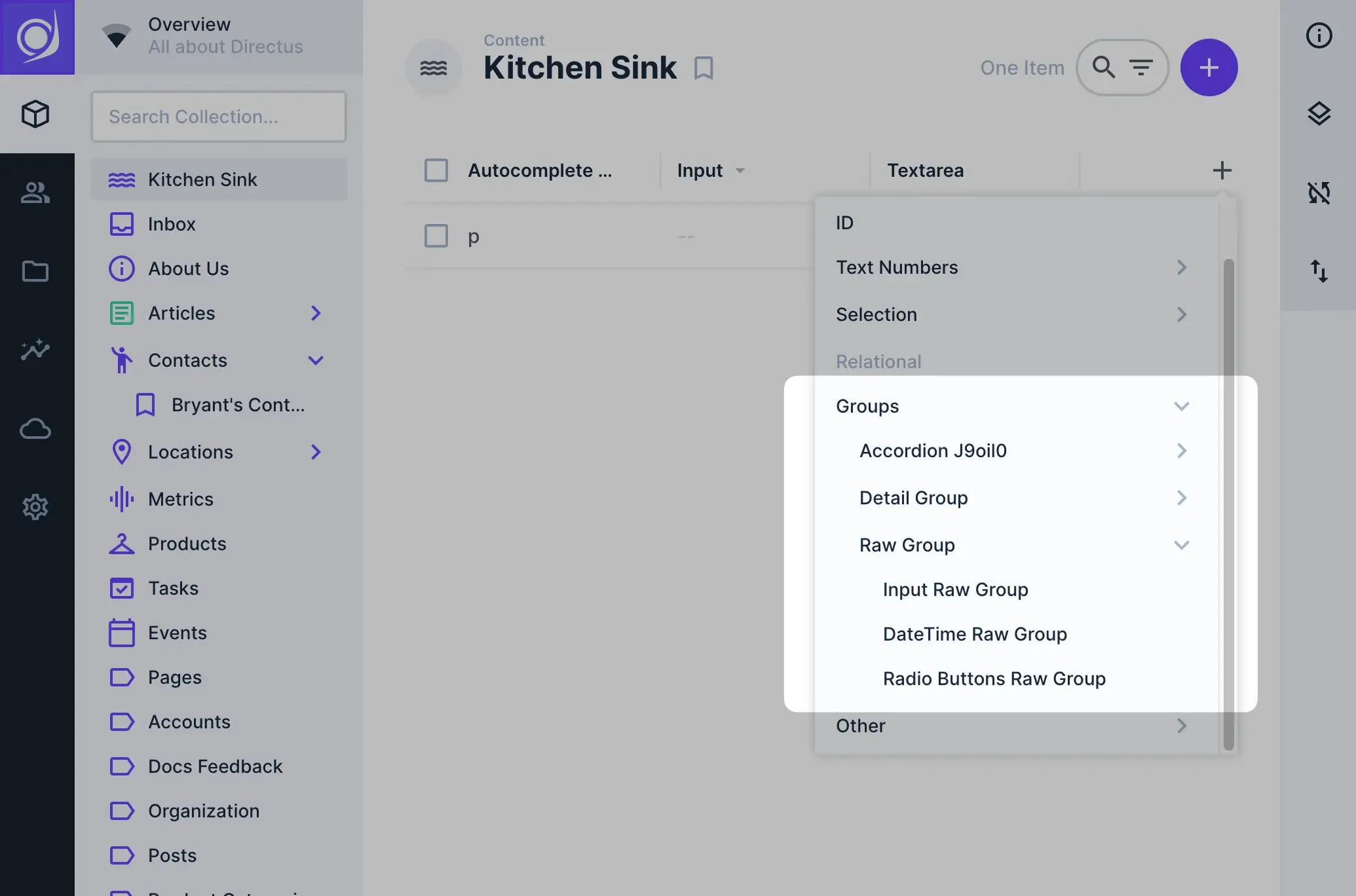Select Bryant's Contacts bookmark link
1356x896 pixels.
pyautogui.click(x=237, y=405)
